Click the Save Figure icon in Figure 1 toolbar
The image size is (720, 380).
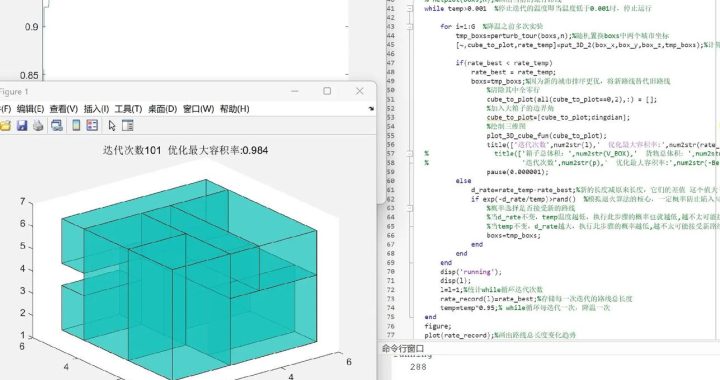[22, 125]
